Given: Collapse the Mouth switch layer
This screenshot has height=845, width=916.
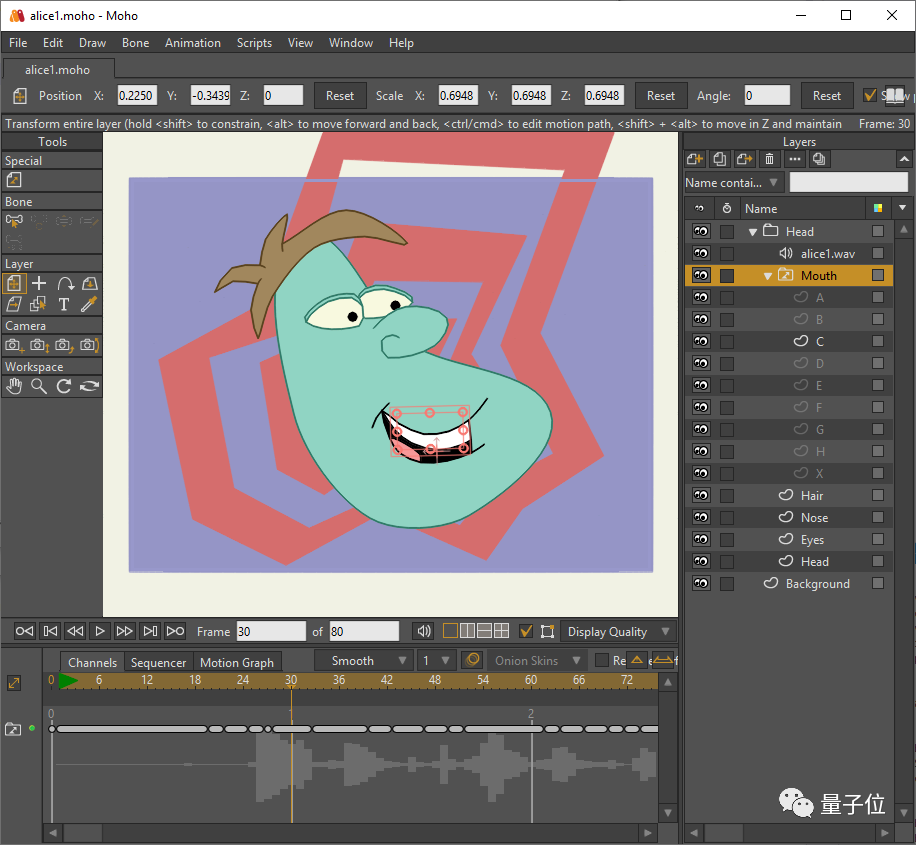Looking at the screenshot, I should tap(768, 276).
